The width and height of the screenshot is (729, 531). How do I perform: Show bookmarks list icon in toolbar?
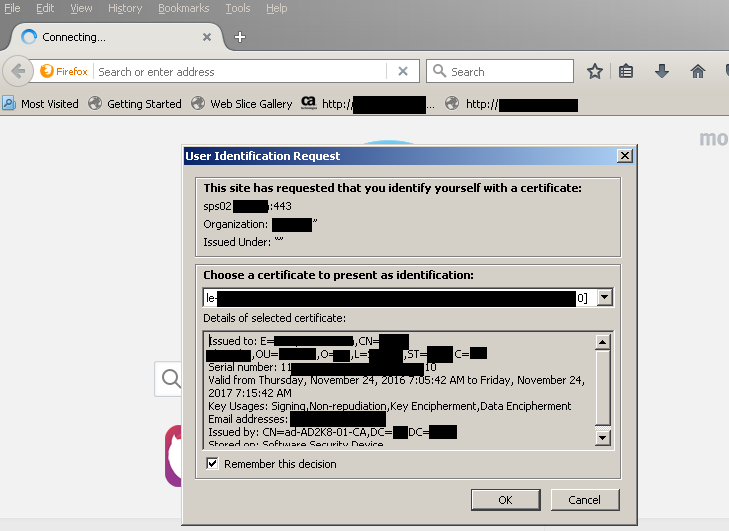coord(626,72)
